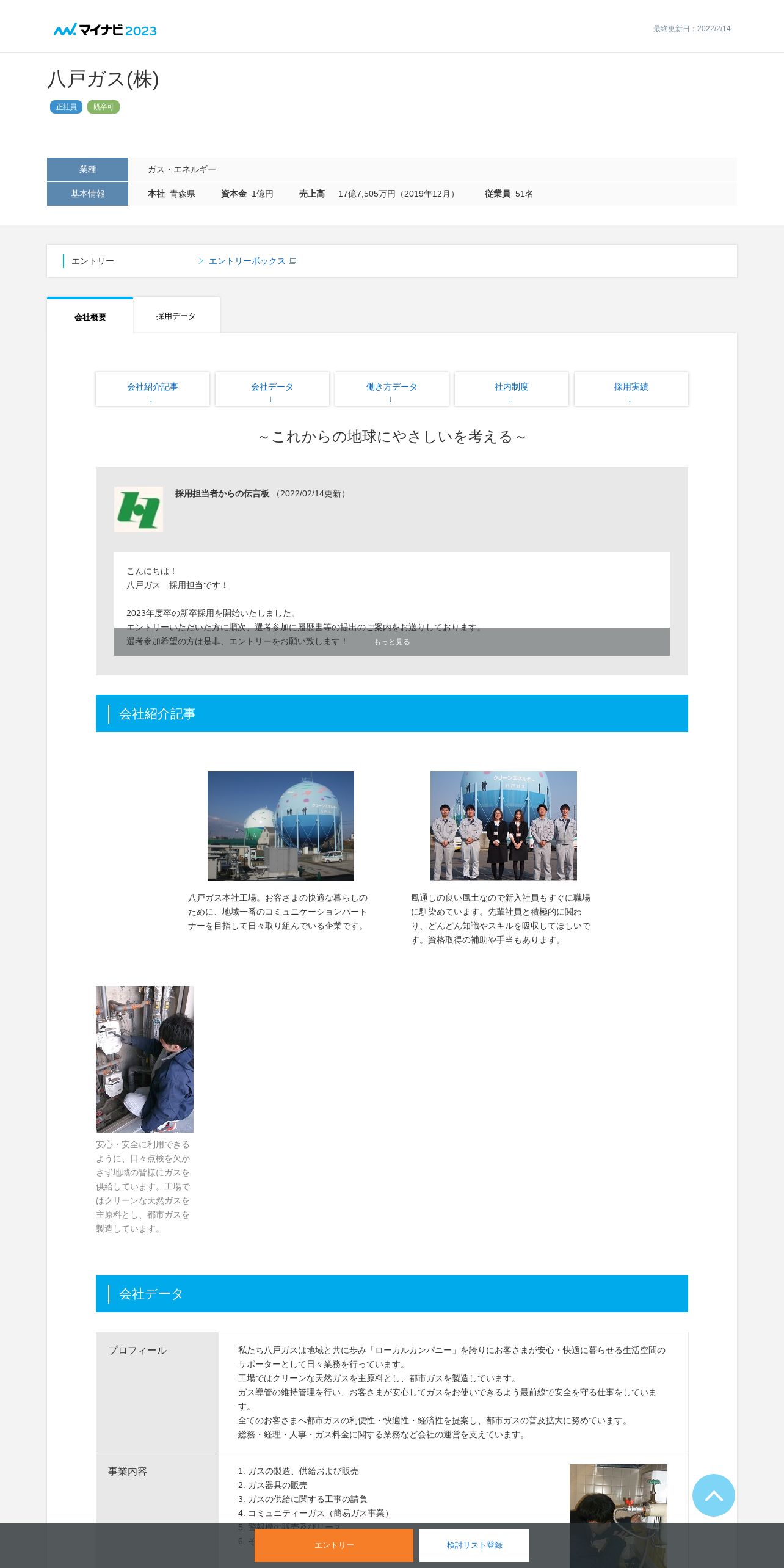784x1568 pixels.
Task: Click the 資本金 1億円 value
Action: tap(247, 194)
